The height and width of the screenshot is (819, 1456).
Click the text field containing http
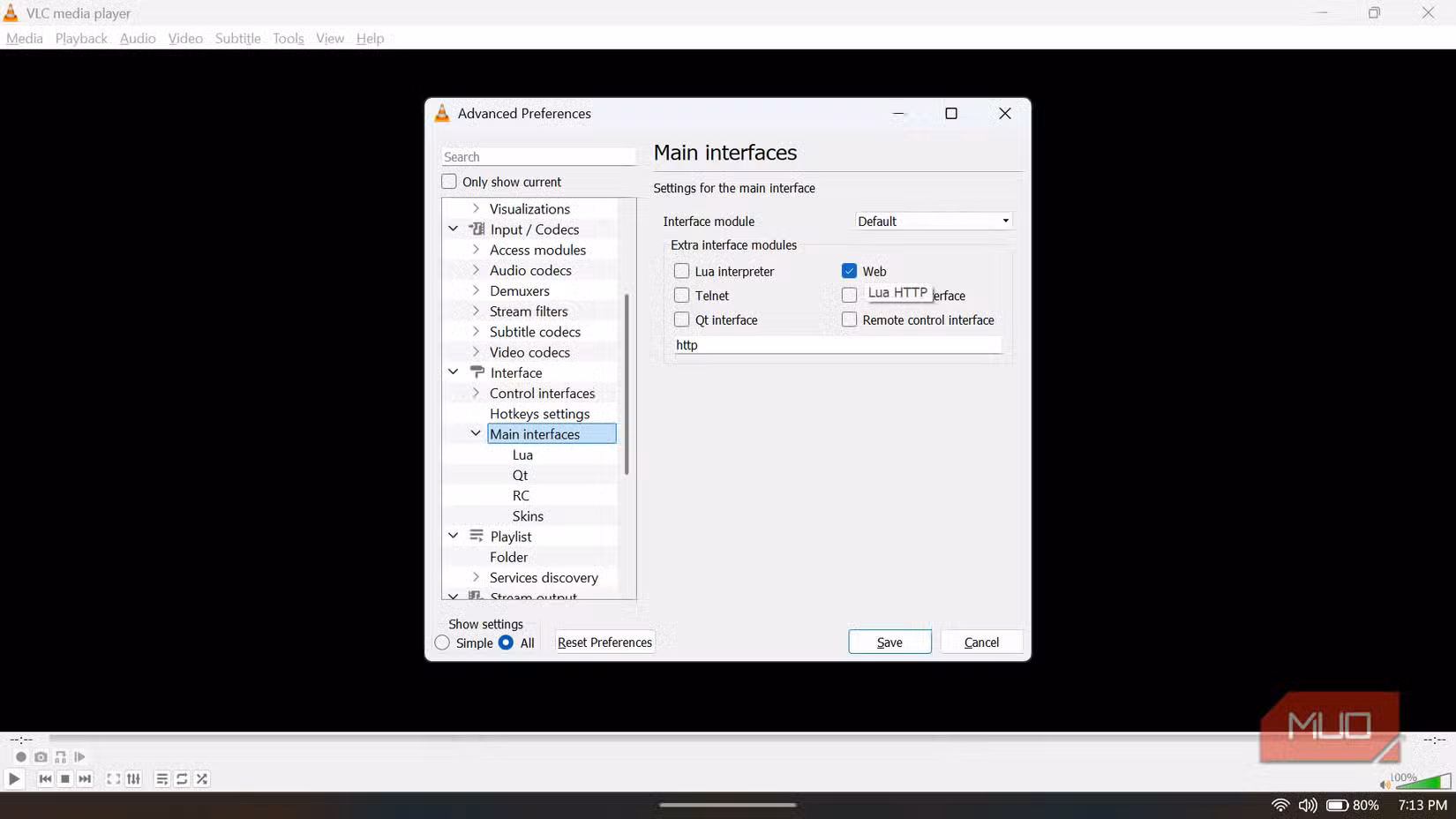pos(838,345)
